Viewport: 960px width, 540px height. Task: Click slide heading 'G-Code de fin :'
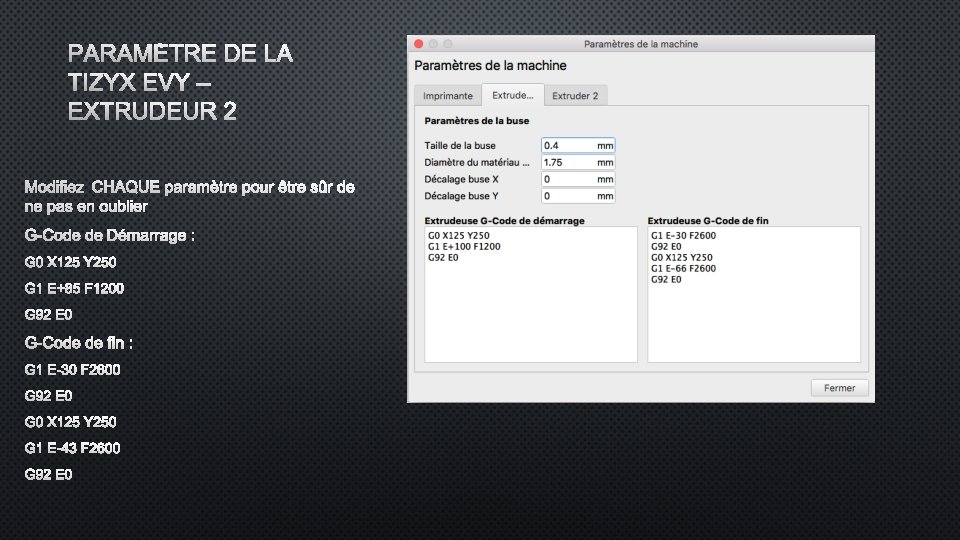(78, 343)
